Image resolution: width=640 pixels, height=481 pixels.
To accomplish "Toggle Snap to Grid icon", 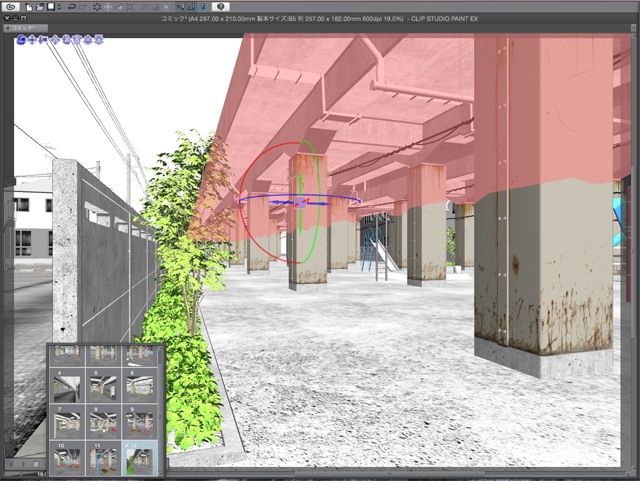I will [x=203, y=7].
